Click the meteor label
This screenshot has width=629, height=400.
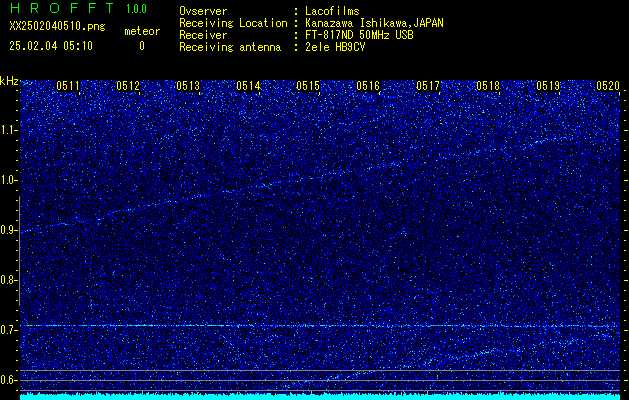[142, 31]
